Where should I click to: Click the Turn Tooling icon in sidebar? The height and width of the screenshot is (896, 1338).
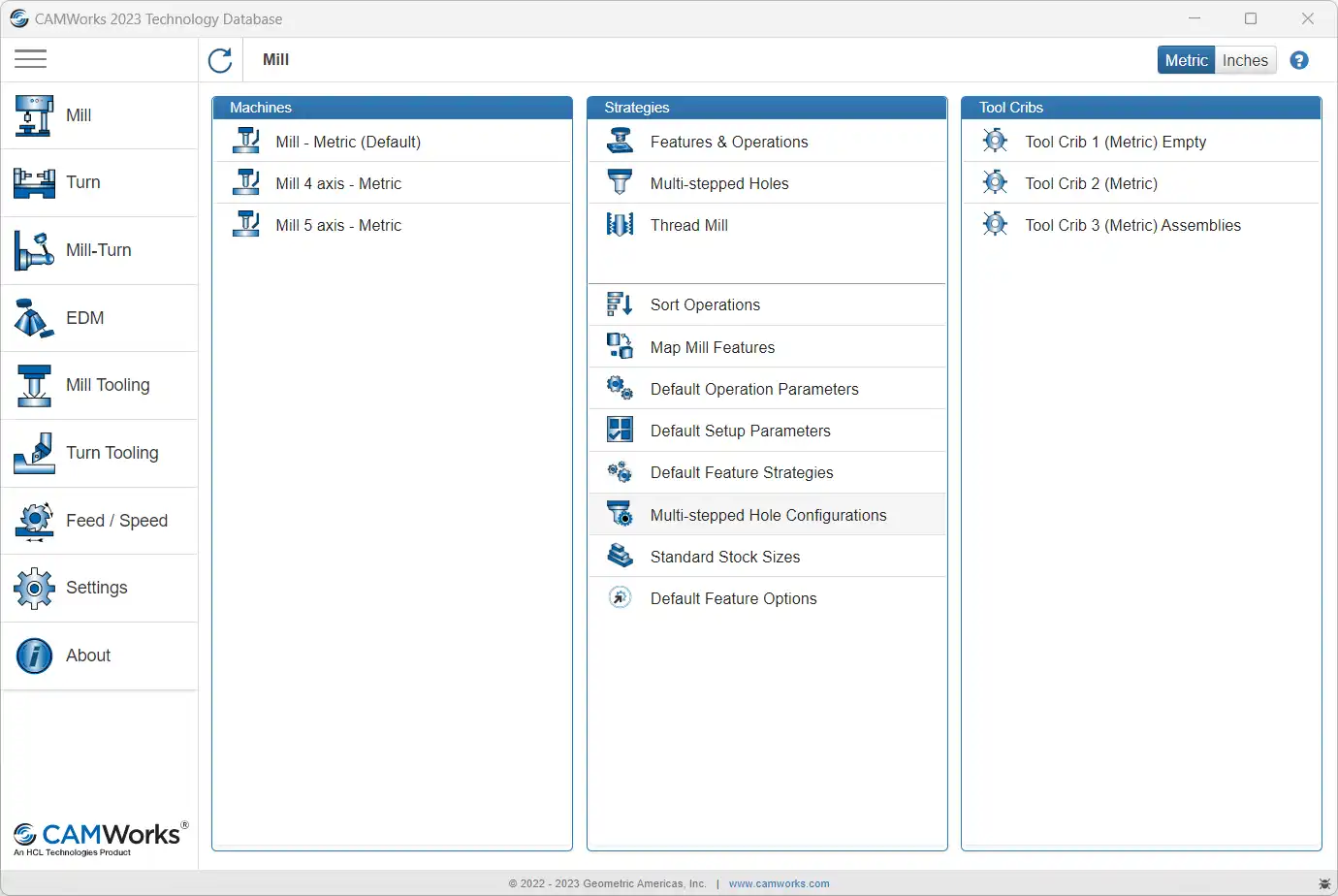(x=34, y=453)
